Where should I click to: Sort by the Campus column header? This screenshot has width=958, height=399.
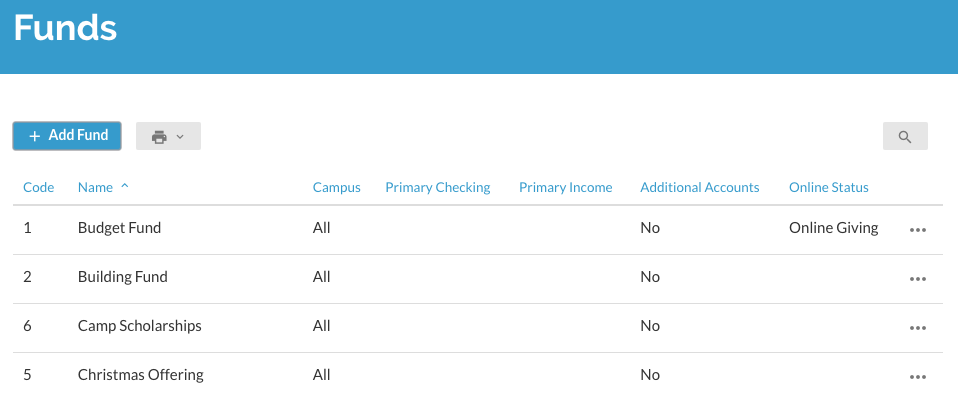(337, 188)
